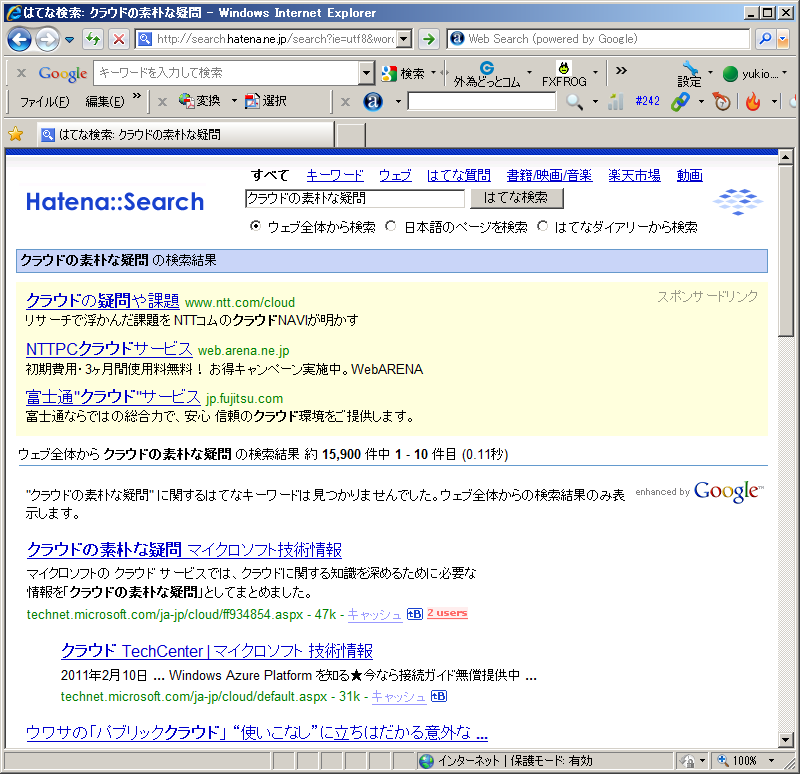Click the Stop loading red X icon
Image resolution: width=800 pixels, height=774 pixels.
point(118,39)
